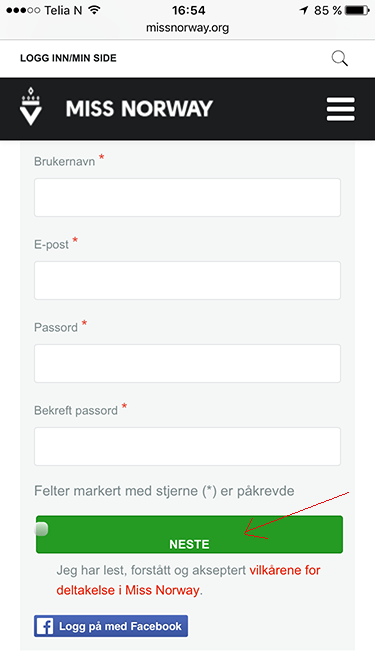Screen dimensions: 375x667
Task: Tap the Facebook logo on the login button
Action: click(x=45, y=626)
